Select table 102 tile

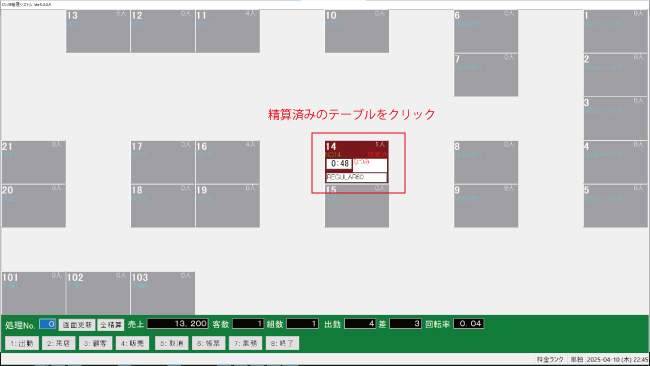(x=98, y=293)
